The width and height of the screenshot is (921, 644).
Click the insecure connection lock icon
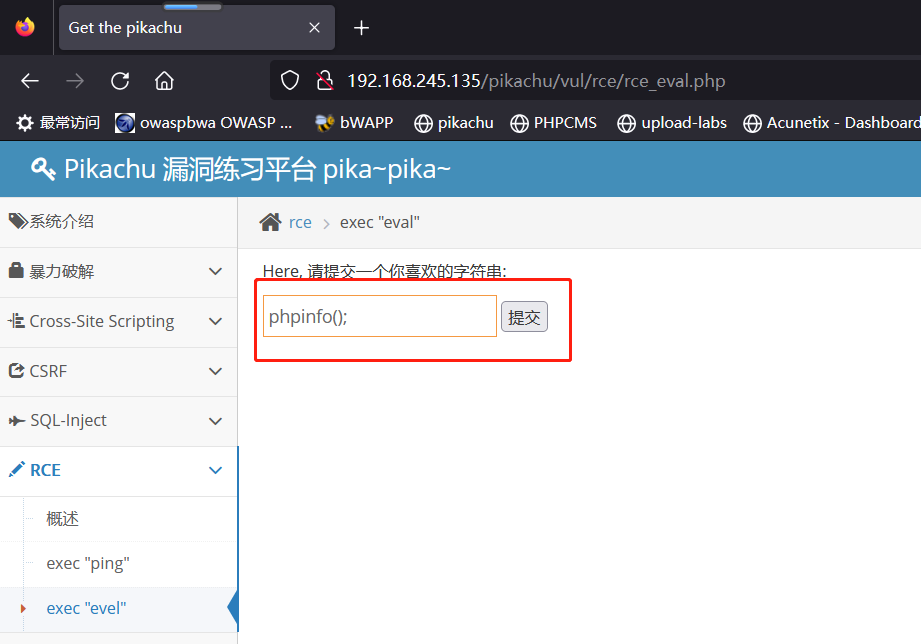pos(324,80)
